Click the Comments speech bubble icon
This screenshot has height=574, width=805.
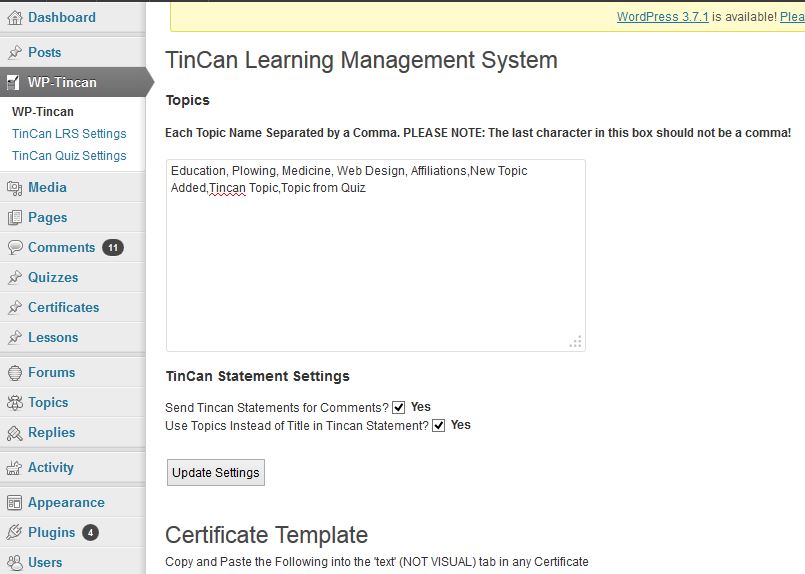(15, 247)
